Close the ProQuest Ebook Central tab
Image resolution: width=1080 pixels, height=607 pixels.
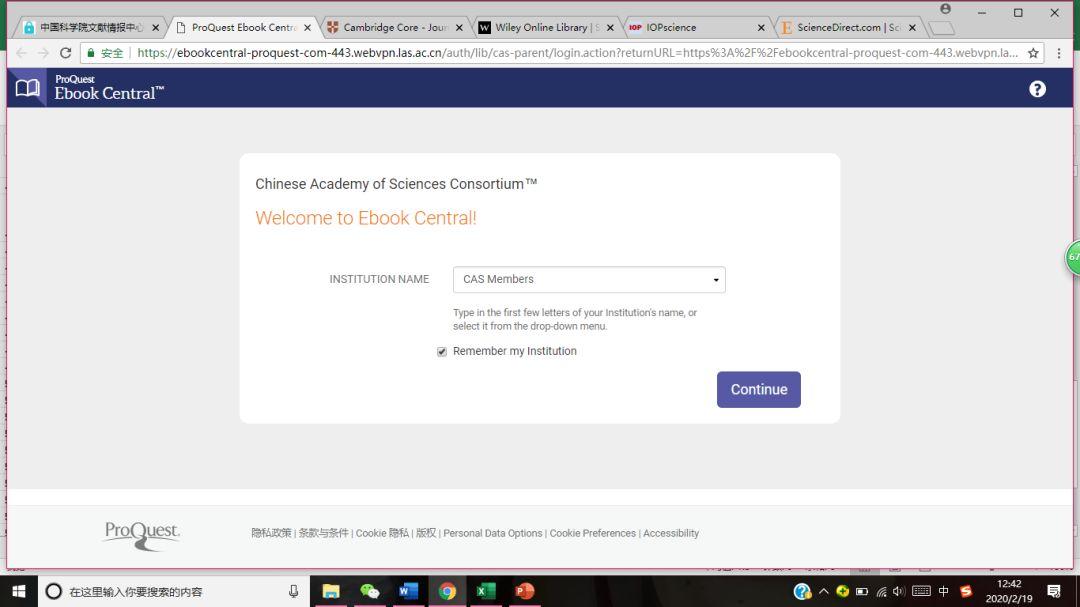click(307, 28)
